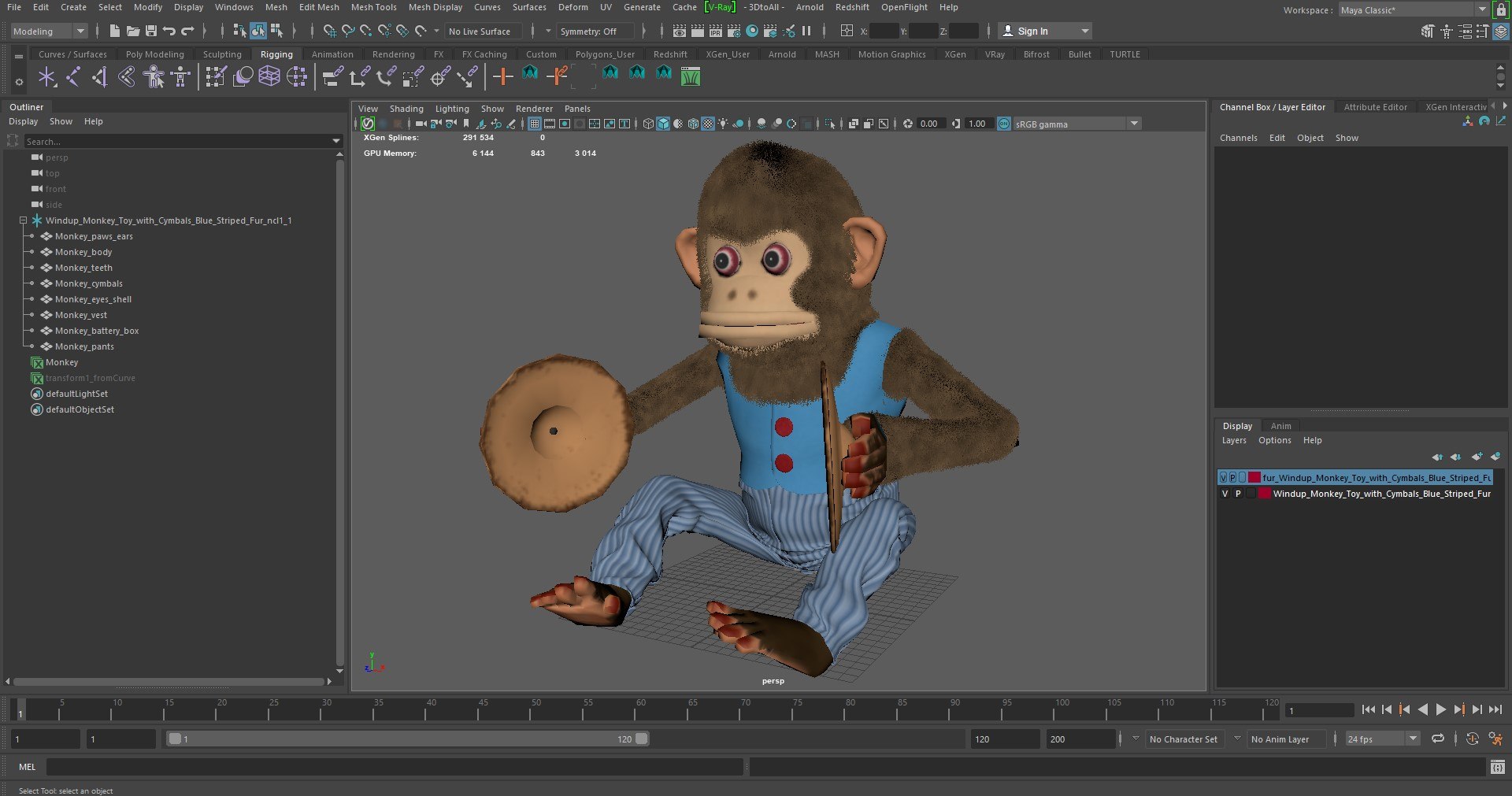This screenshot has width=1512, height=796.
Task: Click the Create Lattice shelf icon
Action: pyautogui.click(x=269, y=76)
